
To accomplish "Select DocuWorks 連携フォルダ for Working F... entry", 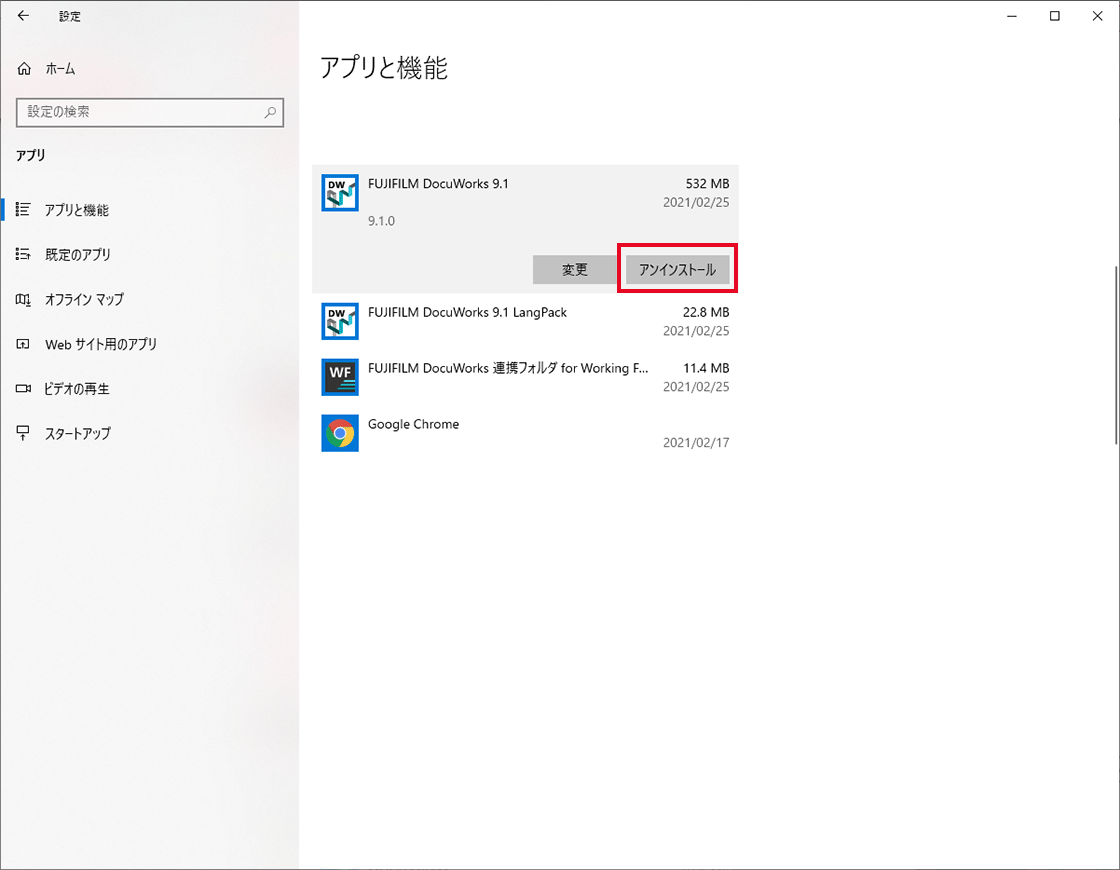I will click(x=526, y=377).
